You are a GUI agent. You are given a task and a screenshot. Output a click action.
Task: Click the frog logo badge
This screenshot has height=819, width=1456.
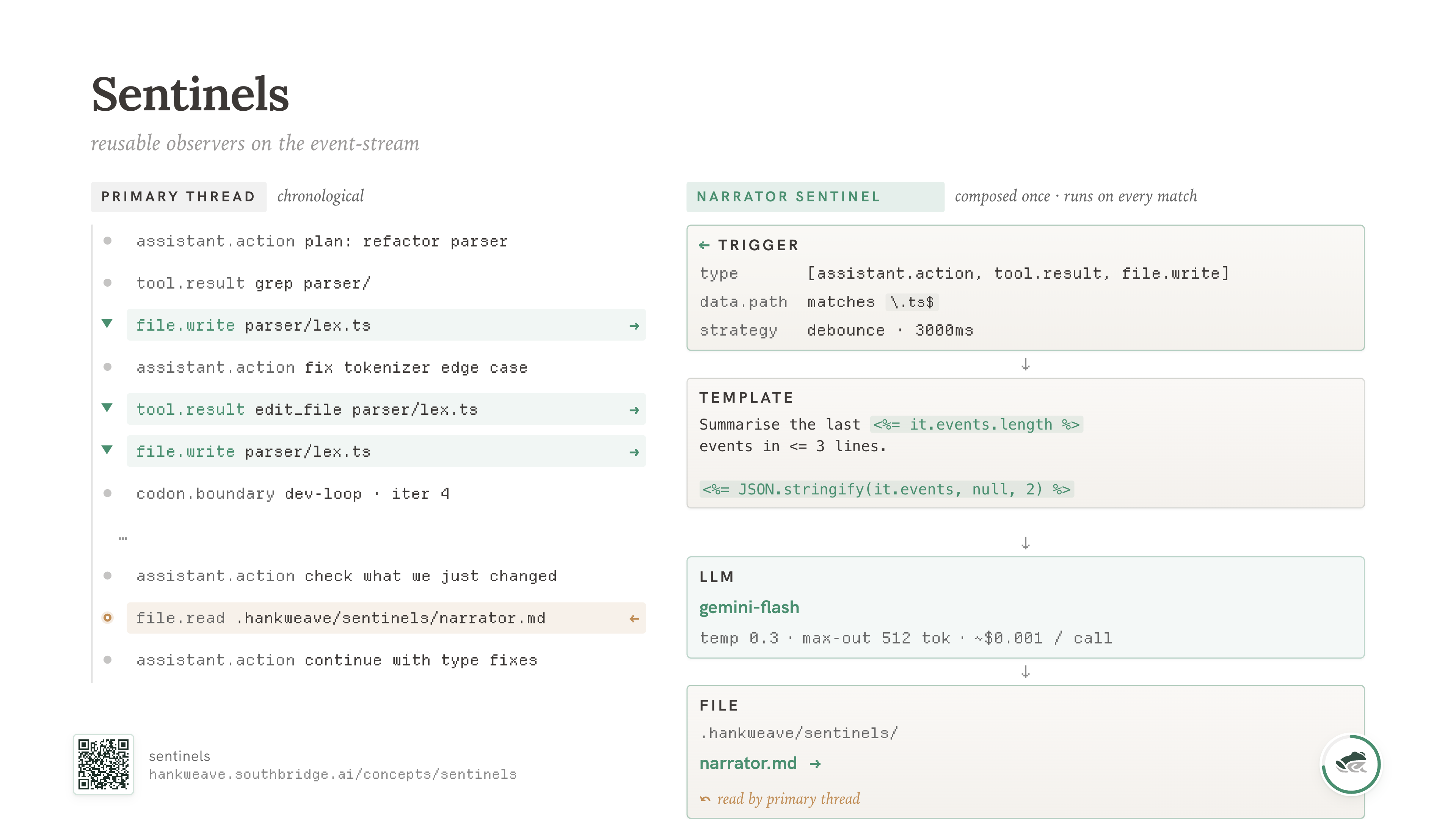click(1351, 765)
